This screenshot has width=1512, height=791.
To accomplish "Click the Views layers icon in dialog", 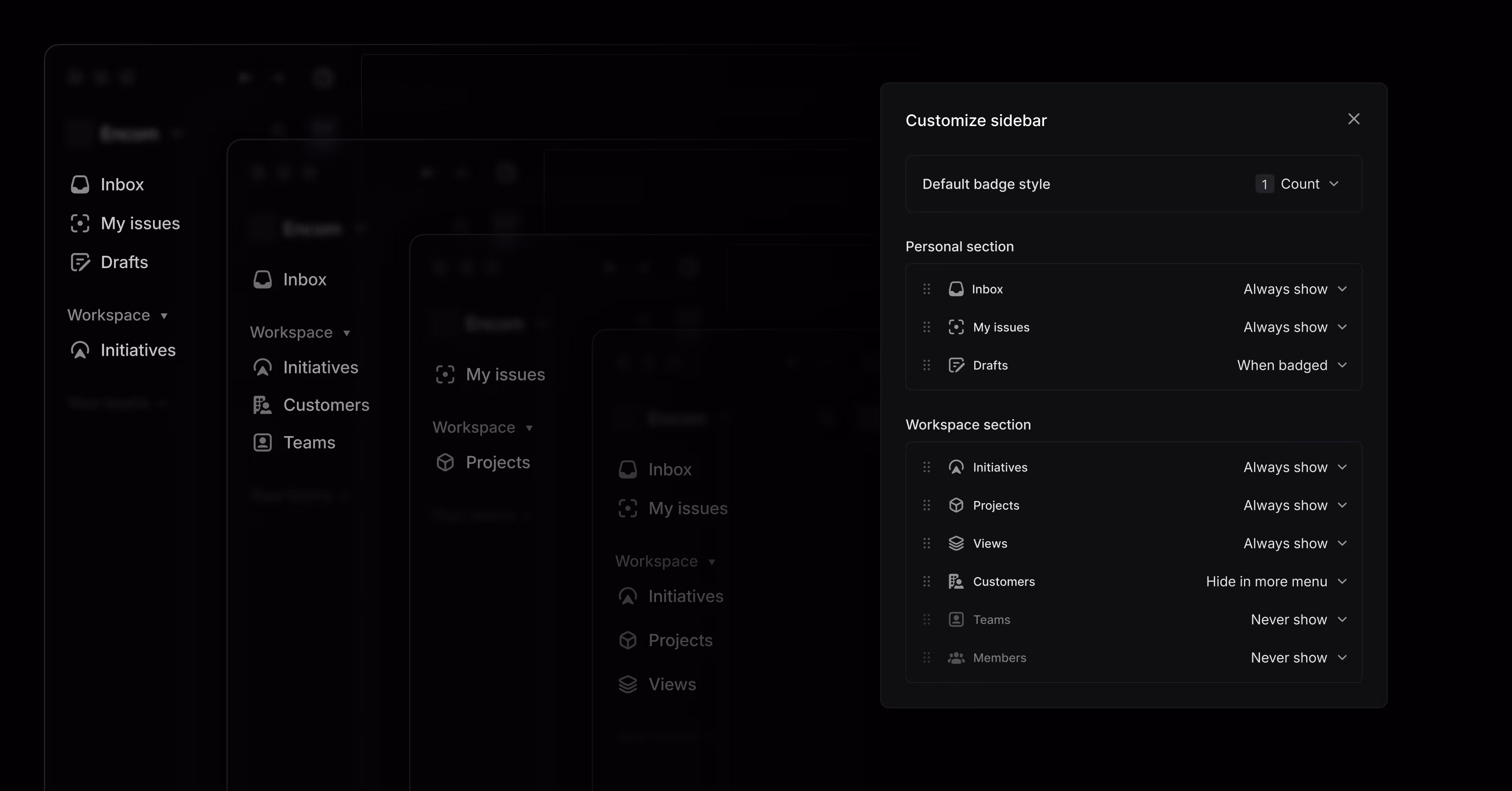I will pyautogui.click(x=956, y=544).
